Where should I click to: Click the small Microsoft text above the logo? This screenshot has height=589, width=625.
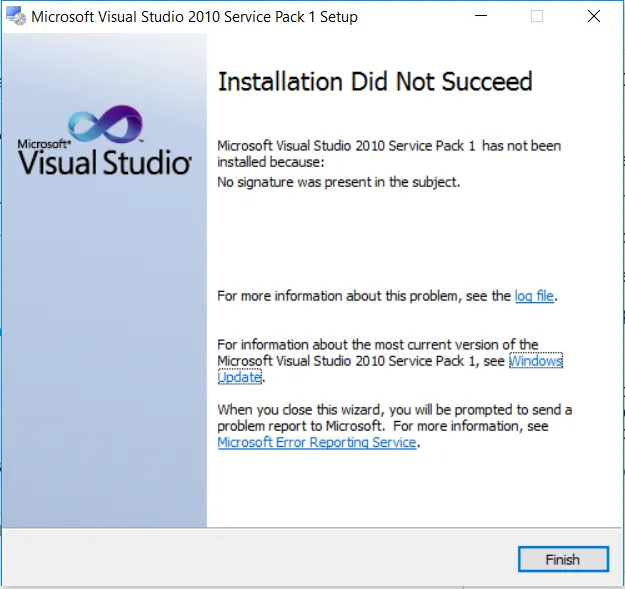(43, 144)
